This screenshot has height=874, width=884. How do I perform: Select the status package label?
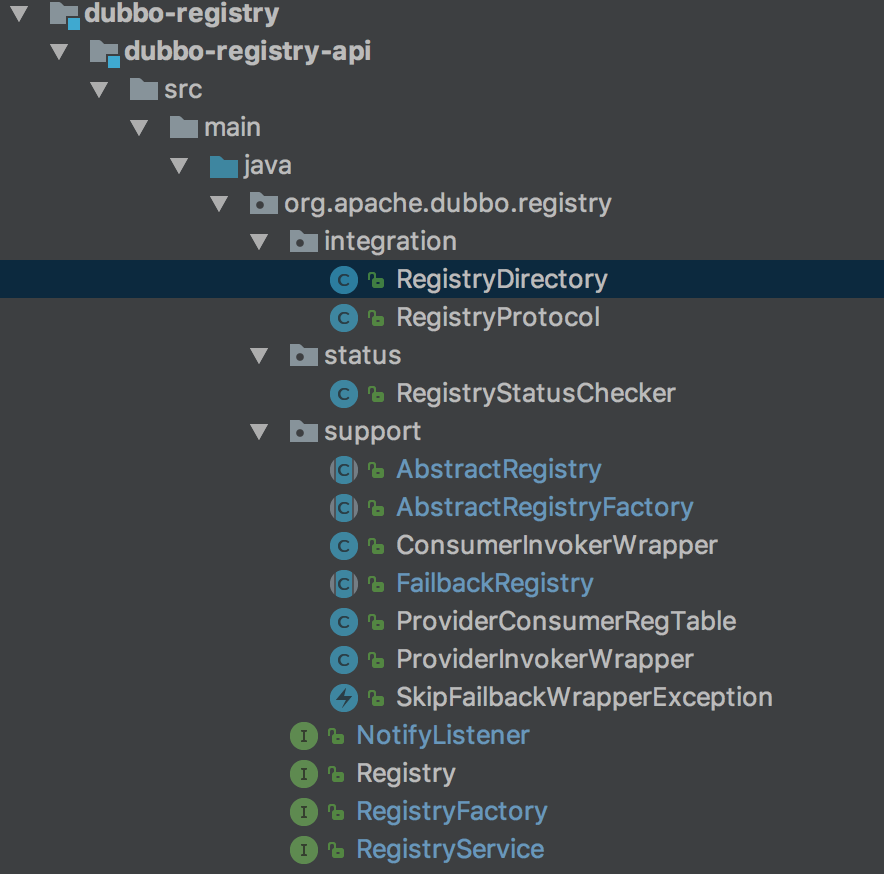coord(363,356)
